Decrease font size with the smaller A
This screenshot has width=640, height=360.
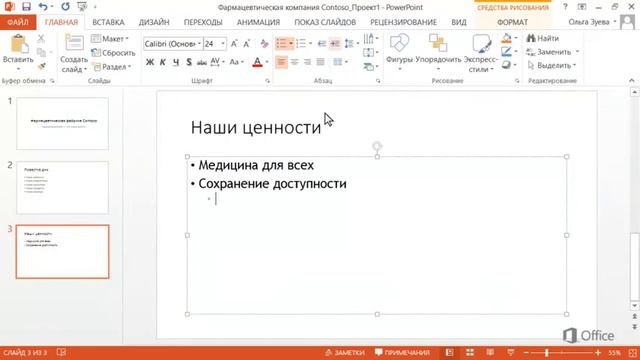[247, 44]
